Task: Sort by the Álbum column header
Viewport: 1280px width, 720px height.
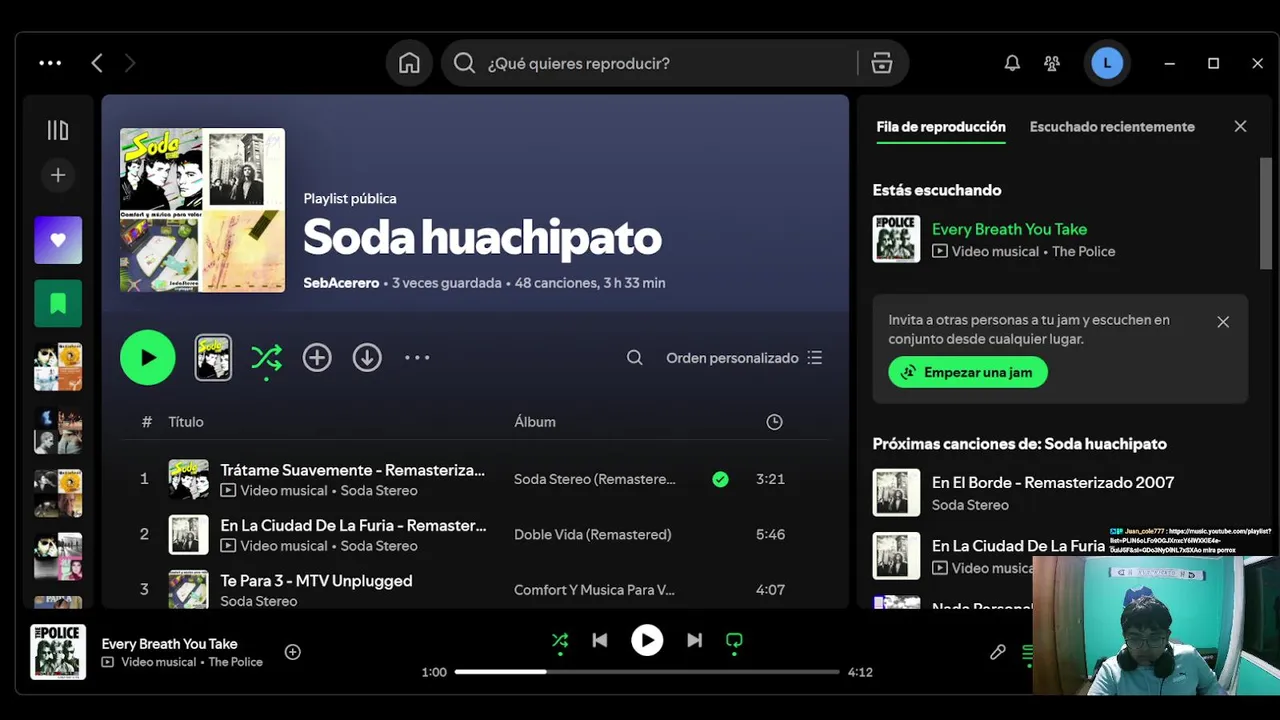Action: (x=535, y=422)
